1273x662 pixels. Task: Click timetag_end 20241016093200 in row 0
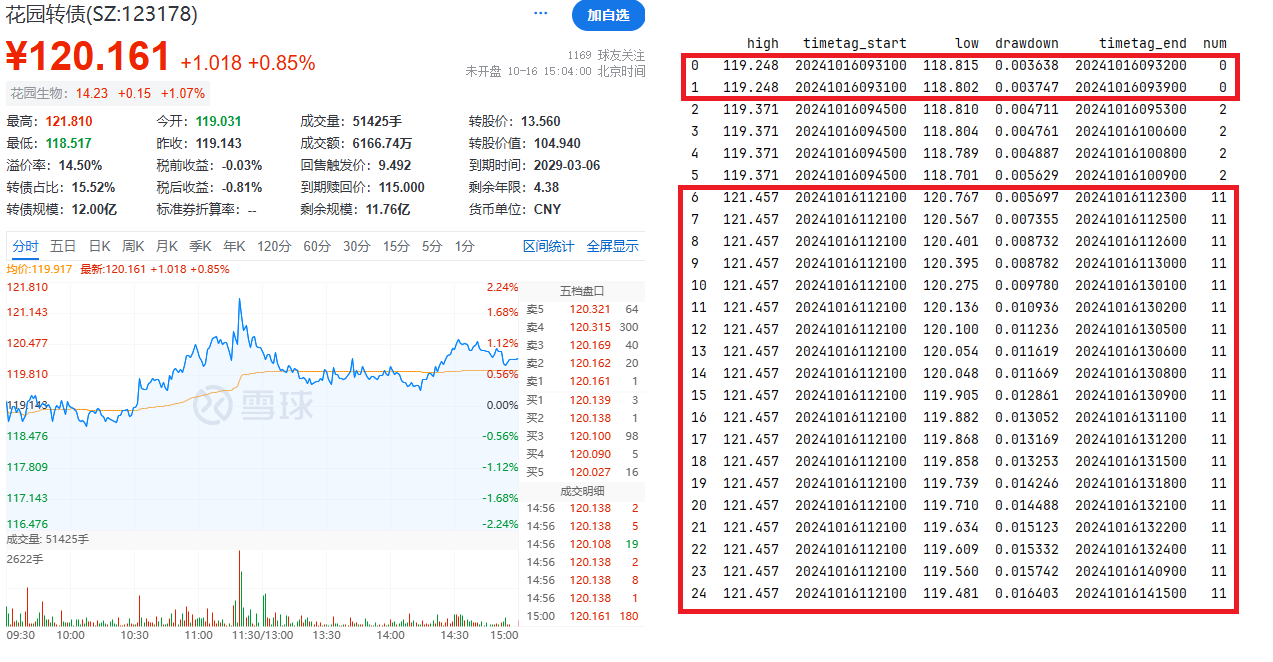coord(1131,65)
